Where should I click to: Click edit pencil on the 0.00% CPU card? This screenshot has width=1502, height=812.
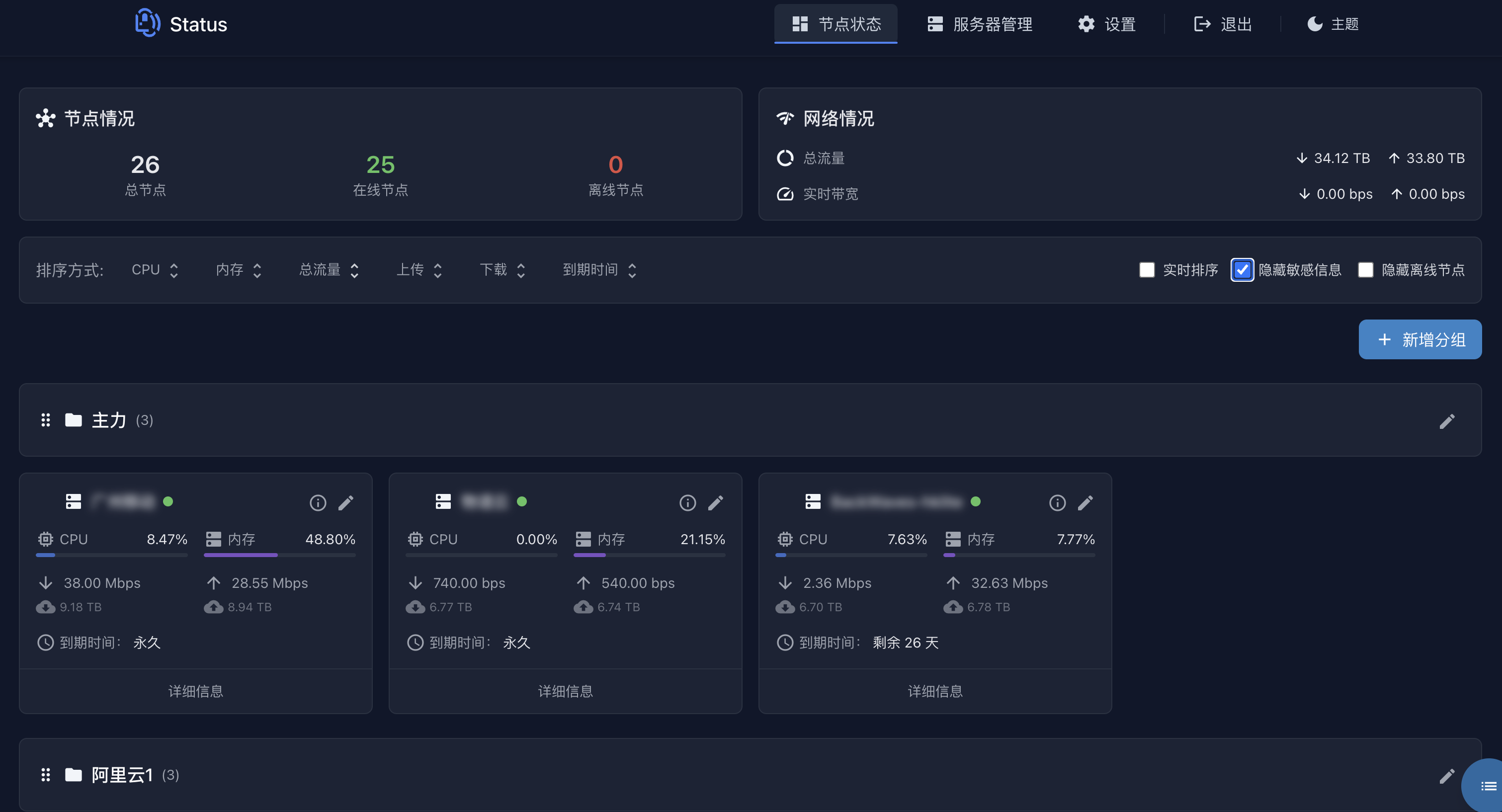[x=715, y=502]
